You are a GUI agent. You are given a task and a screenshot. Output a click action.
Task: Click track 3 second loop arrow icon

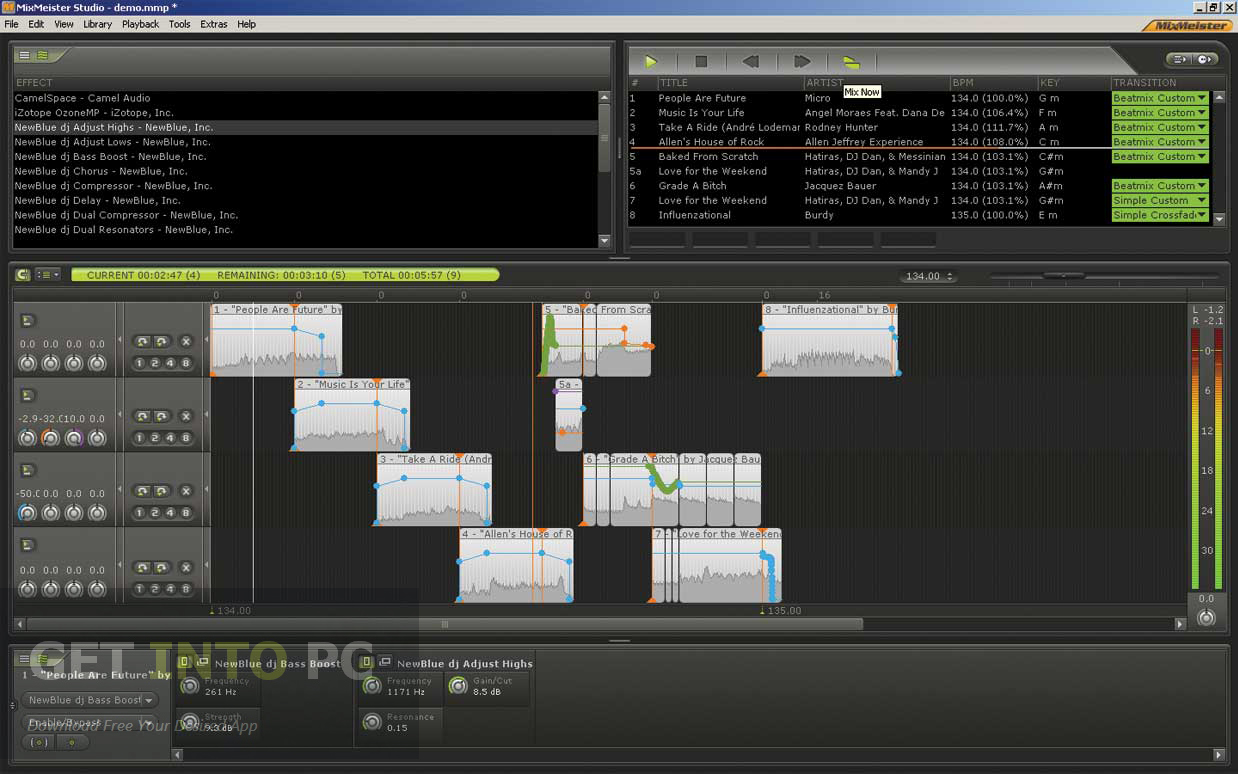click(x=161, y=491)
